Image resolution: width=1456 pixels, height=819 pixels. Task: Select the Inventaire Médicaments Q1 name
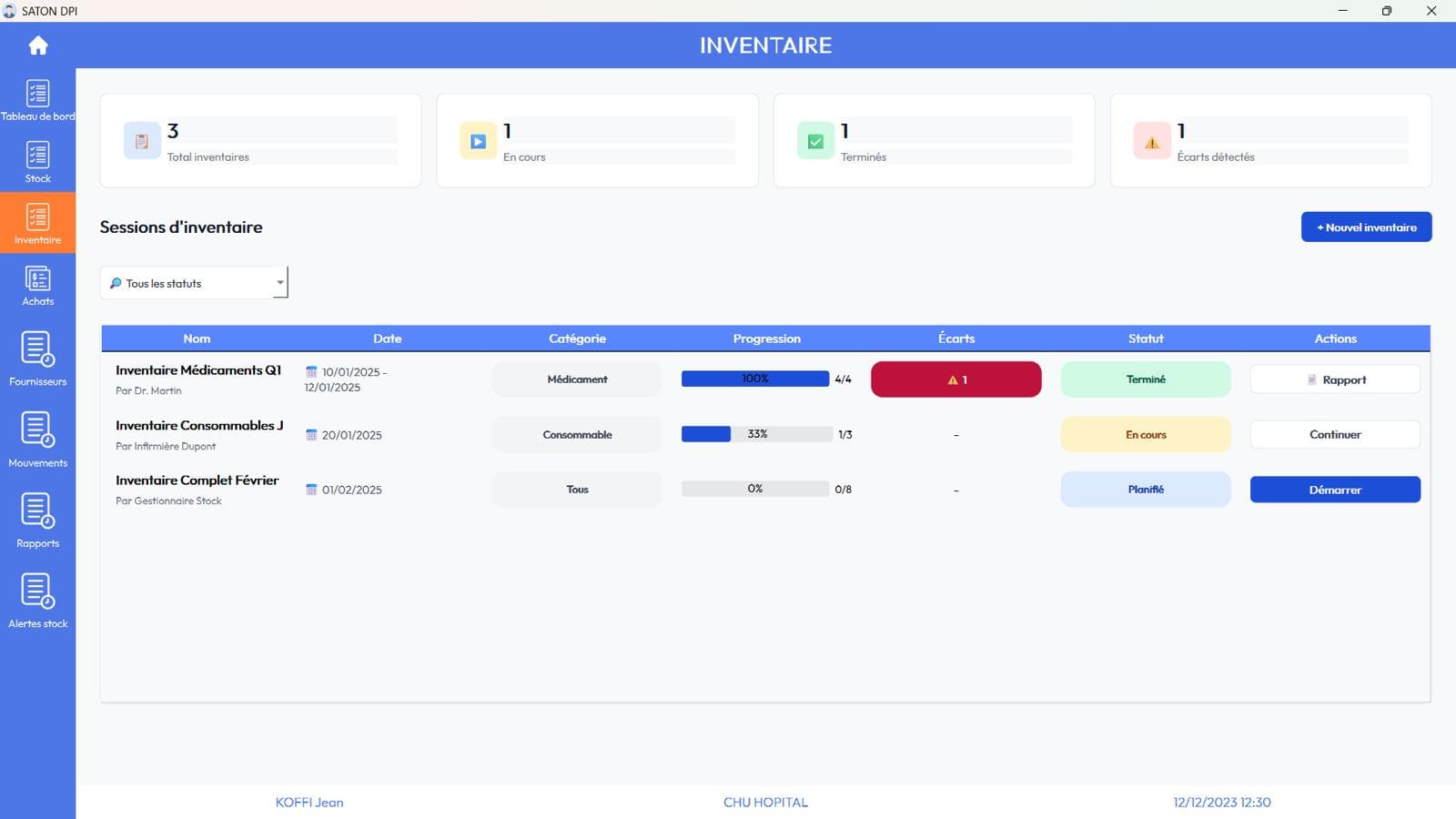[x=198, y=370]
